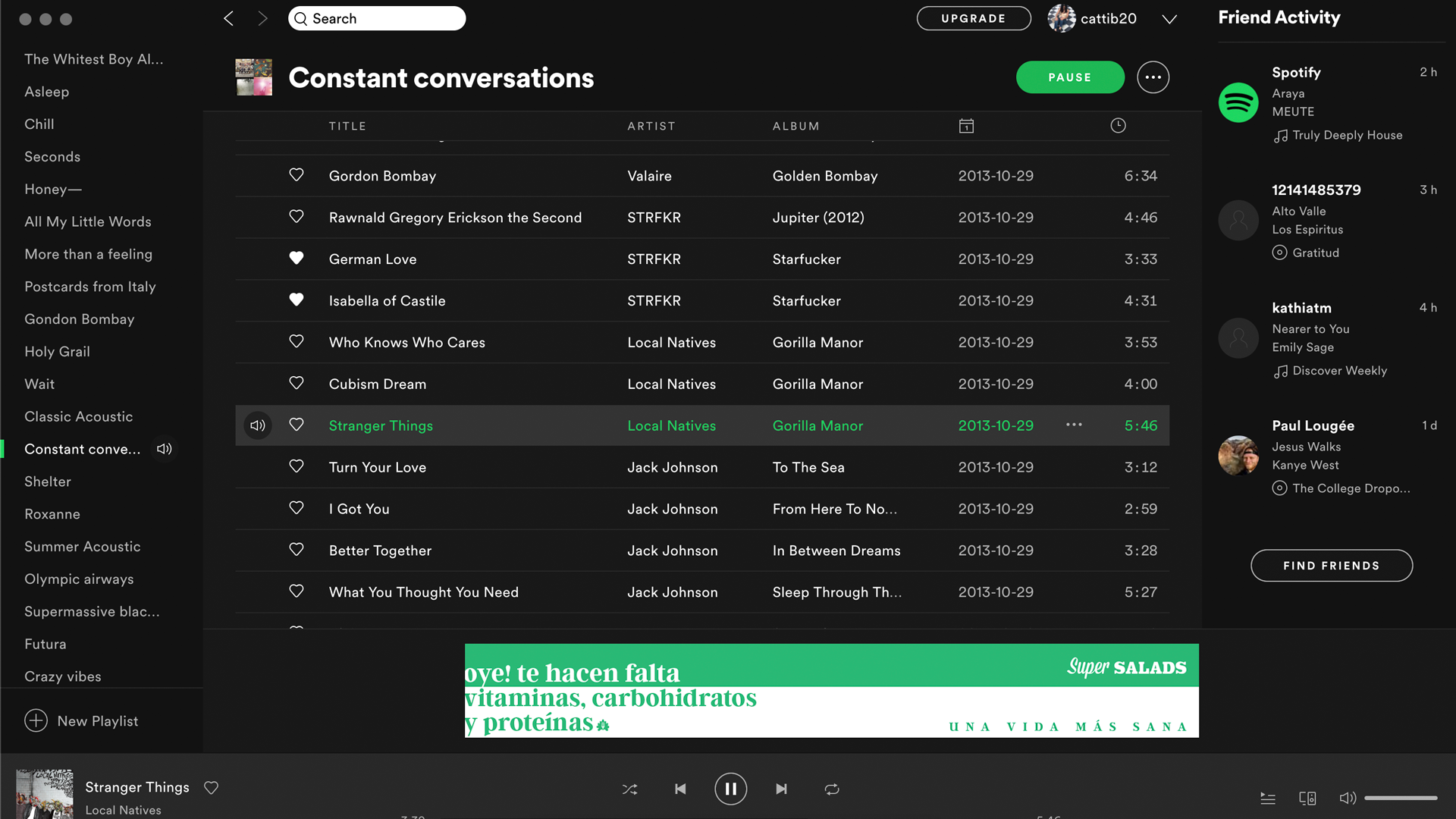Sort by duration clock icon

(x=1118, y=126)
